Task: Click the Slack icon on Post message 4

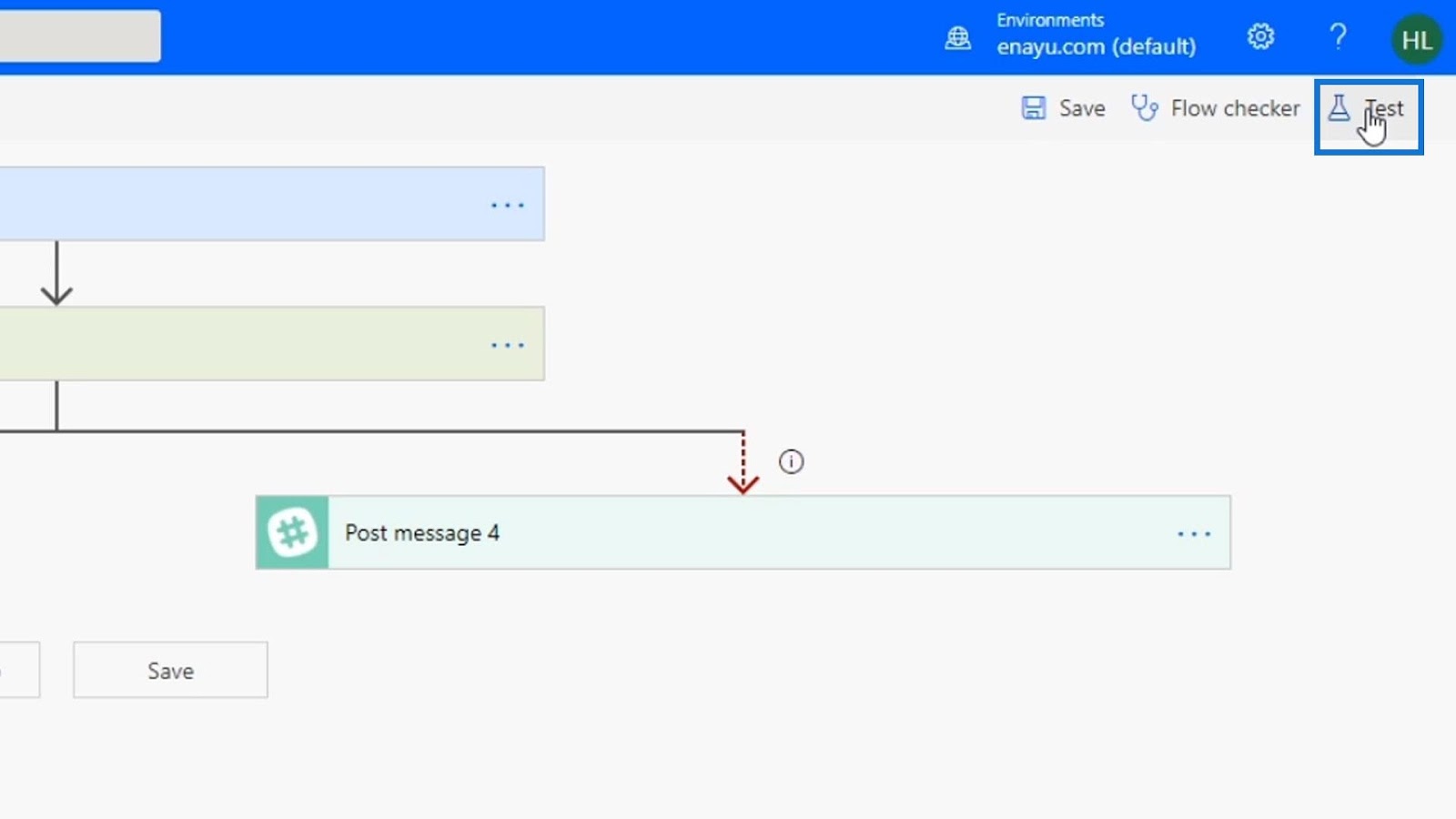Action: [292, 532]
